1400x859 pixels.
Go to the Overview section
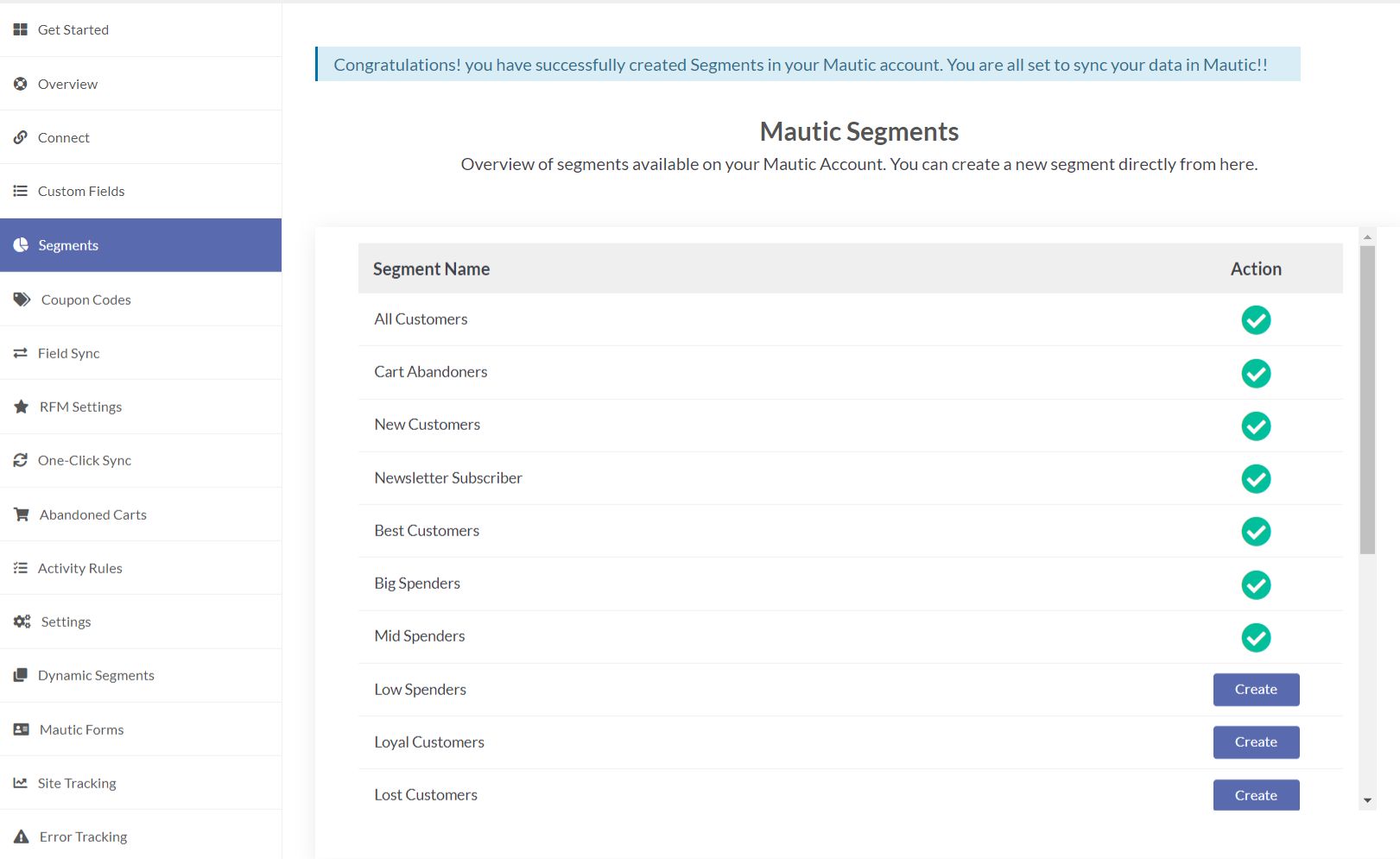(141, 84)
